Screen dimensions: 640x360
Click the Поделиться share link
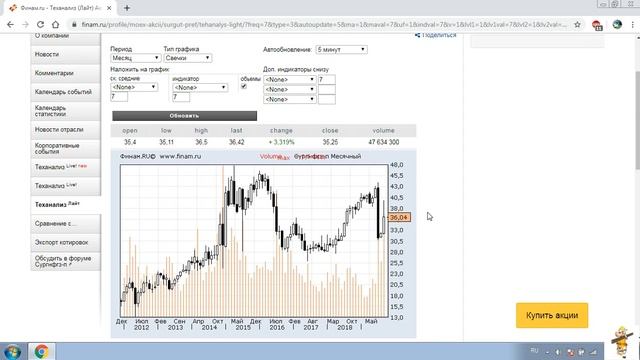click(x=436, y=36)
